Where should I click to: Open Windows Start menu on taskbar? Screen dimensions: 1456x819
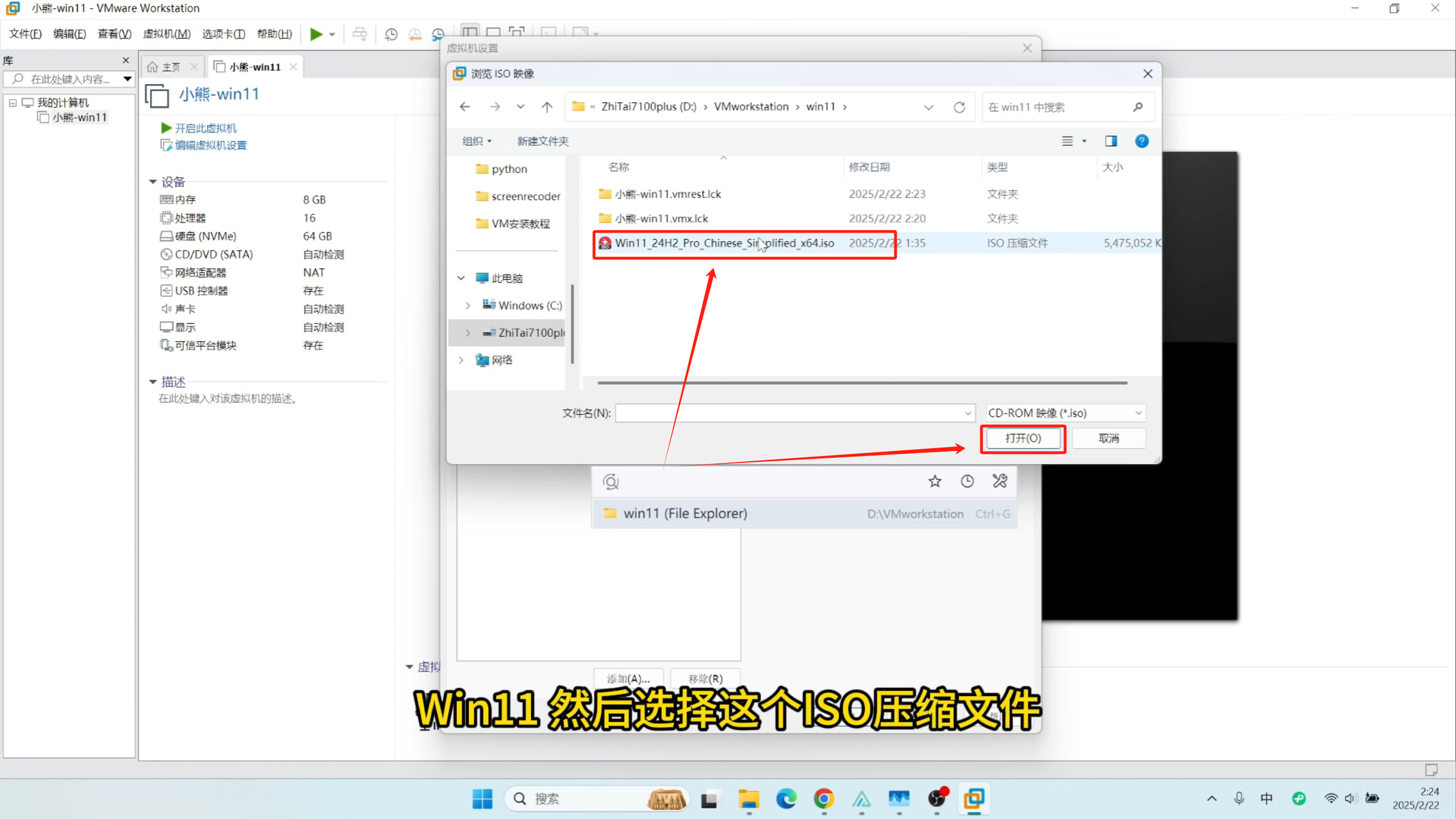(x=482, y=799)
